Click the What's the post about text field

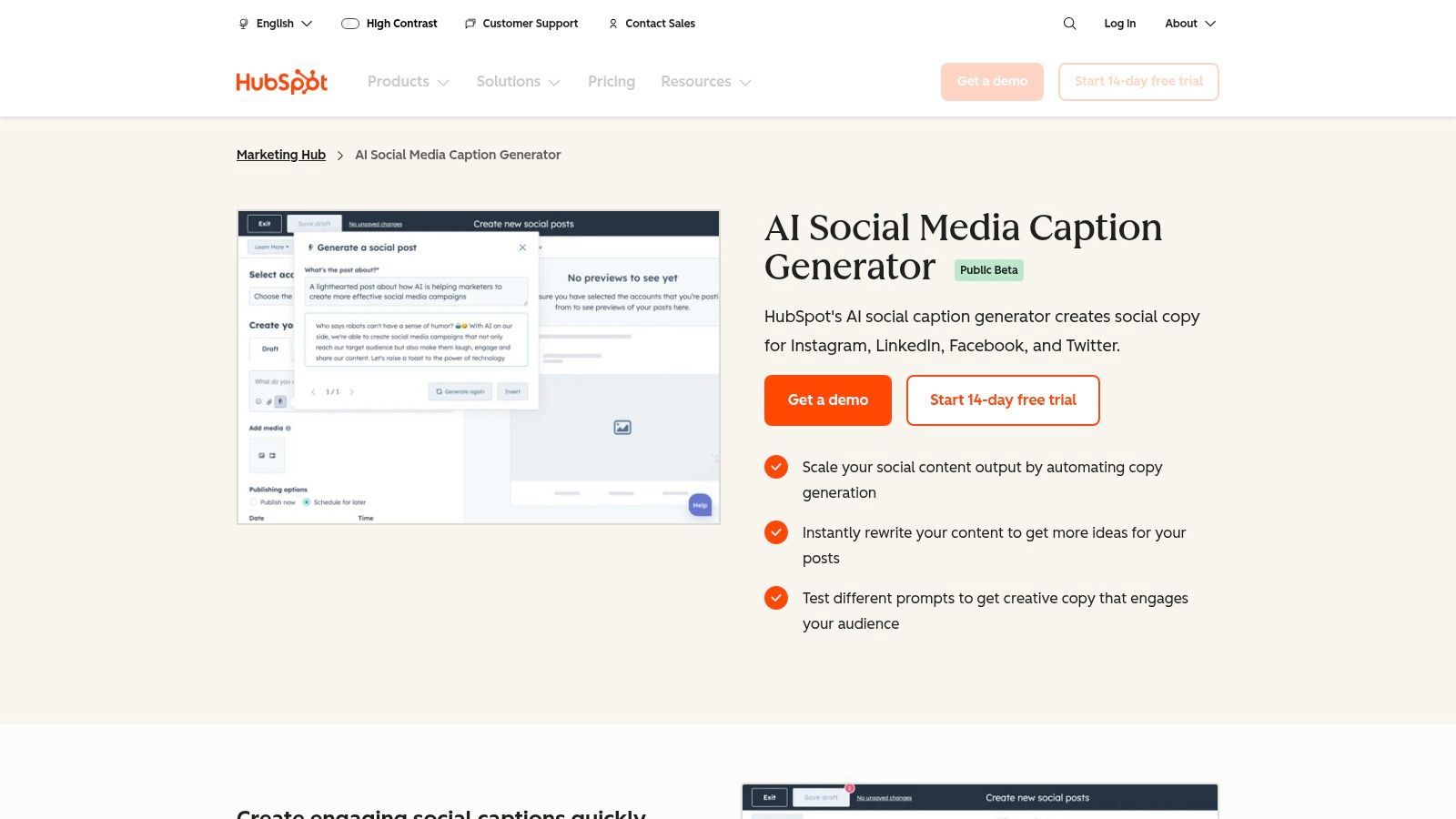coord(416,291)
